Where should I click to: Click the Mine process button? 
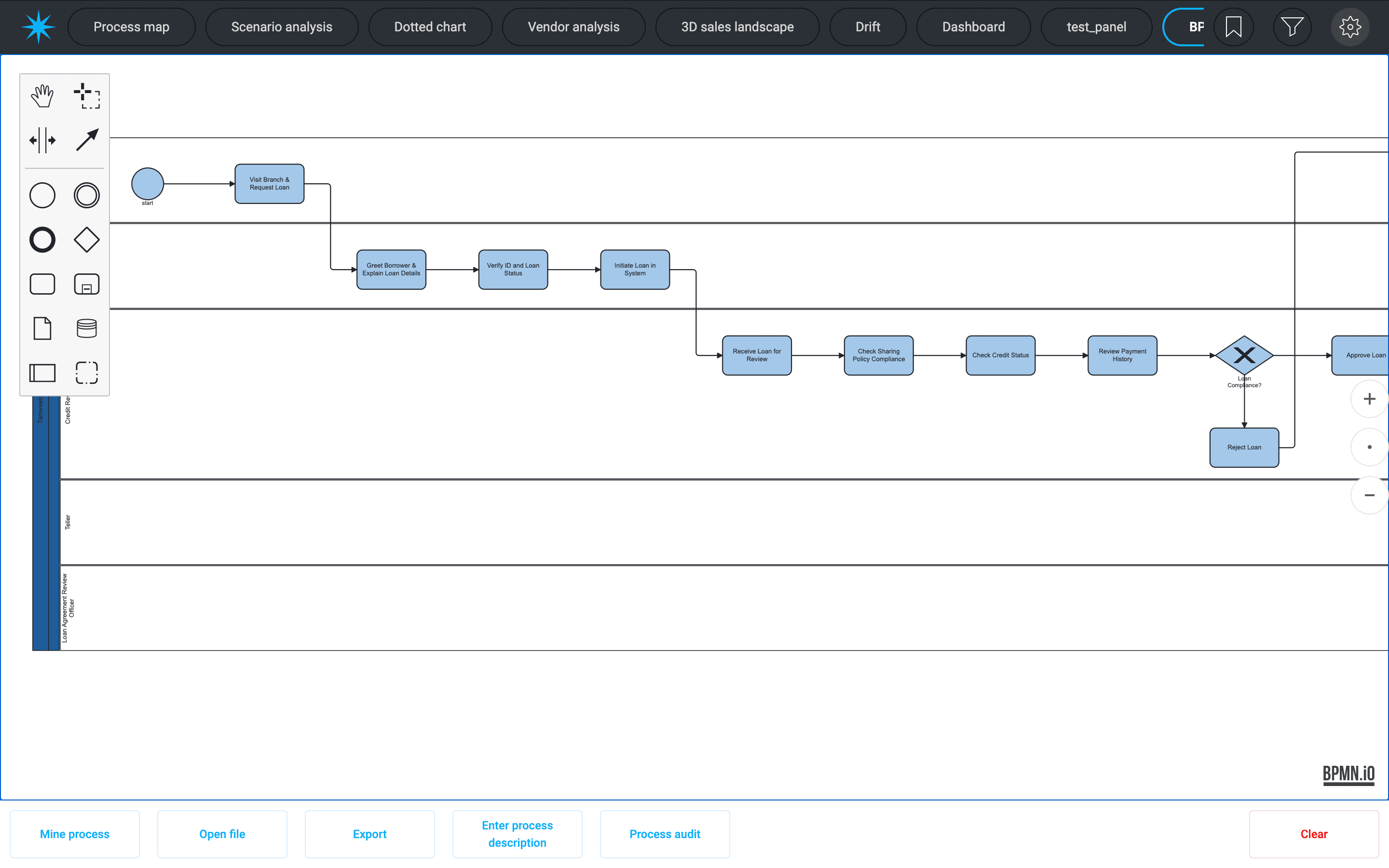75,834
